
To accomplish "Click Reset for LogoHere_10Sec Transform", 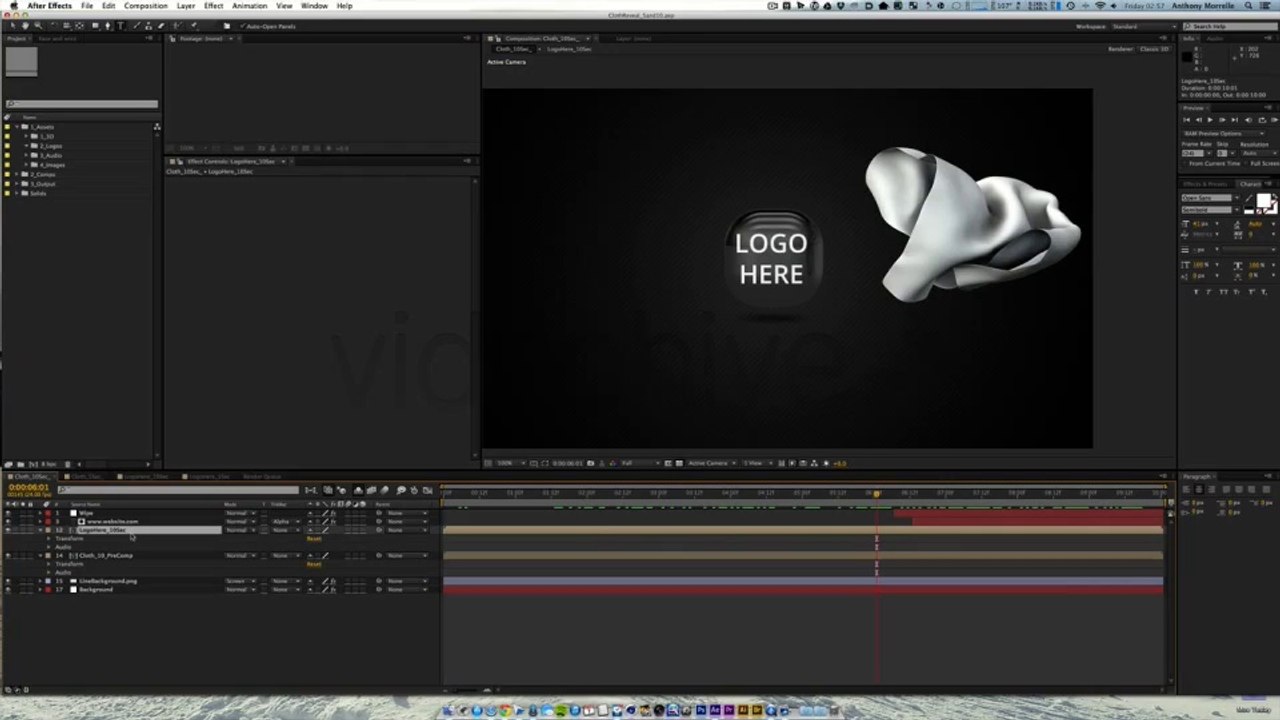I will [x=314, y=538].
